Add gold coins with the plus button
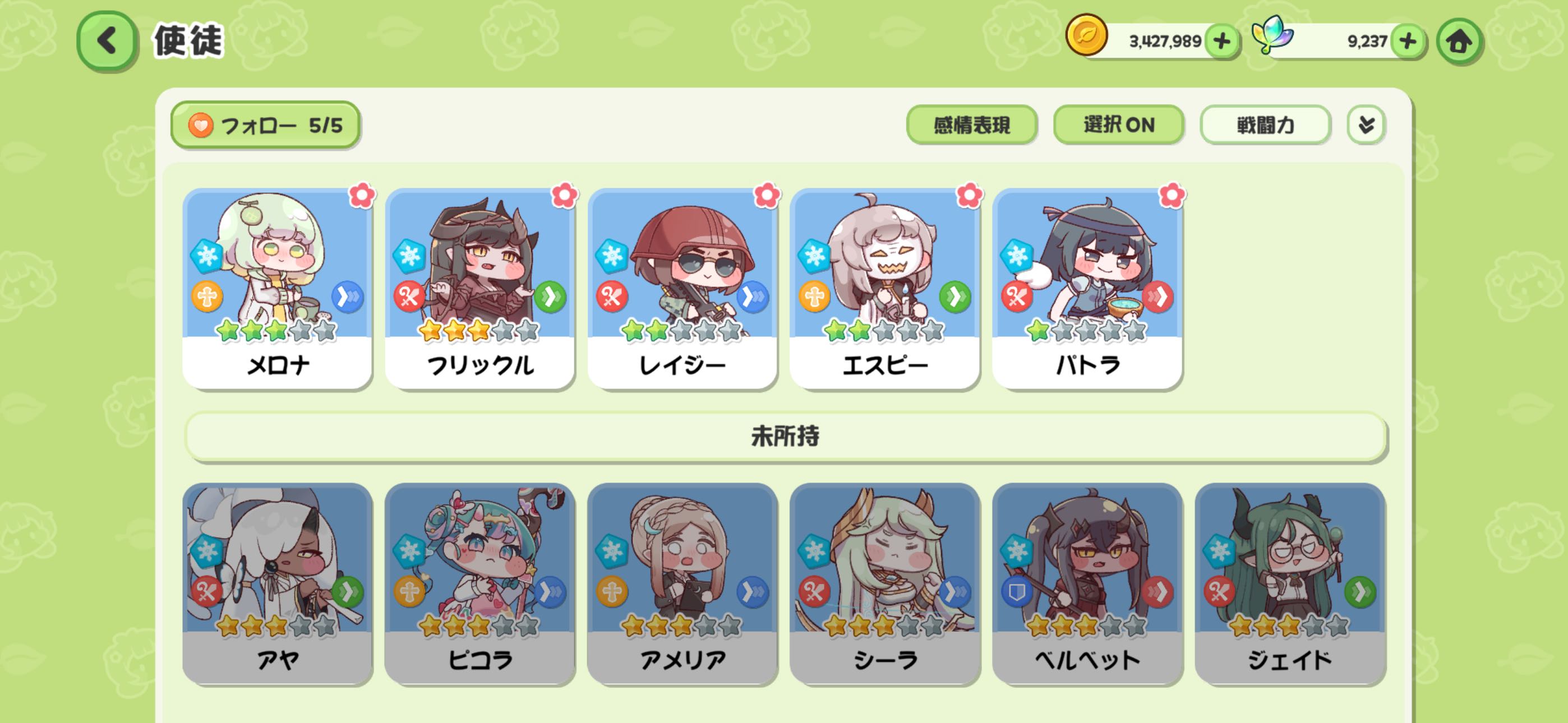Image resolution: width=1568 pixels, height=723 pixels. click(1221, 41)
